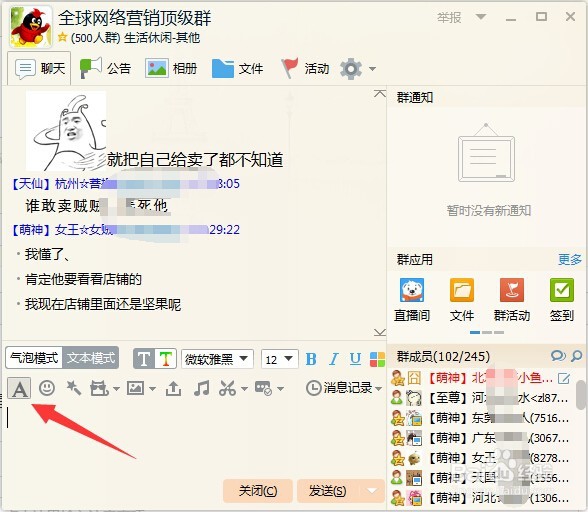Screen dimensions: 588x512
Task: Expand the send options arrow
Action: (x=372, y=491)
